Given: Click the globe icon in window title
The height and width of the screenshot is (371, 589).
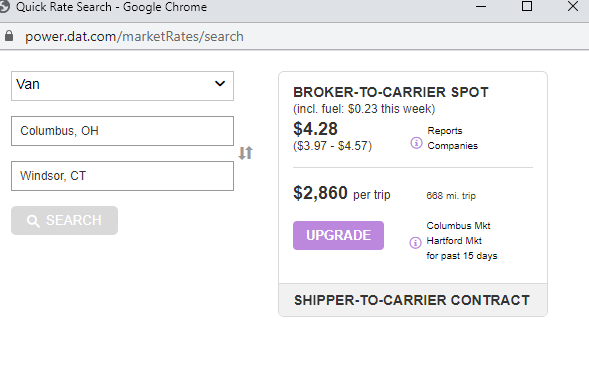Looking at the screenshot, I should 4,7.
